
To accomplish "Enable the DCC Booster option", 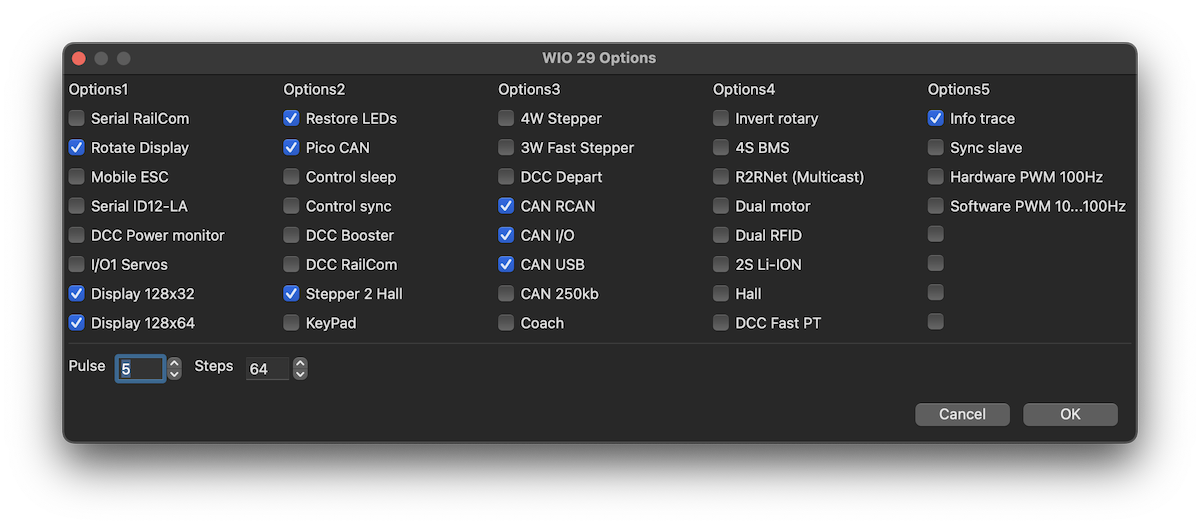I will pyautogui.click(x=291, y=235).
